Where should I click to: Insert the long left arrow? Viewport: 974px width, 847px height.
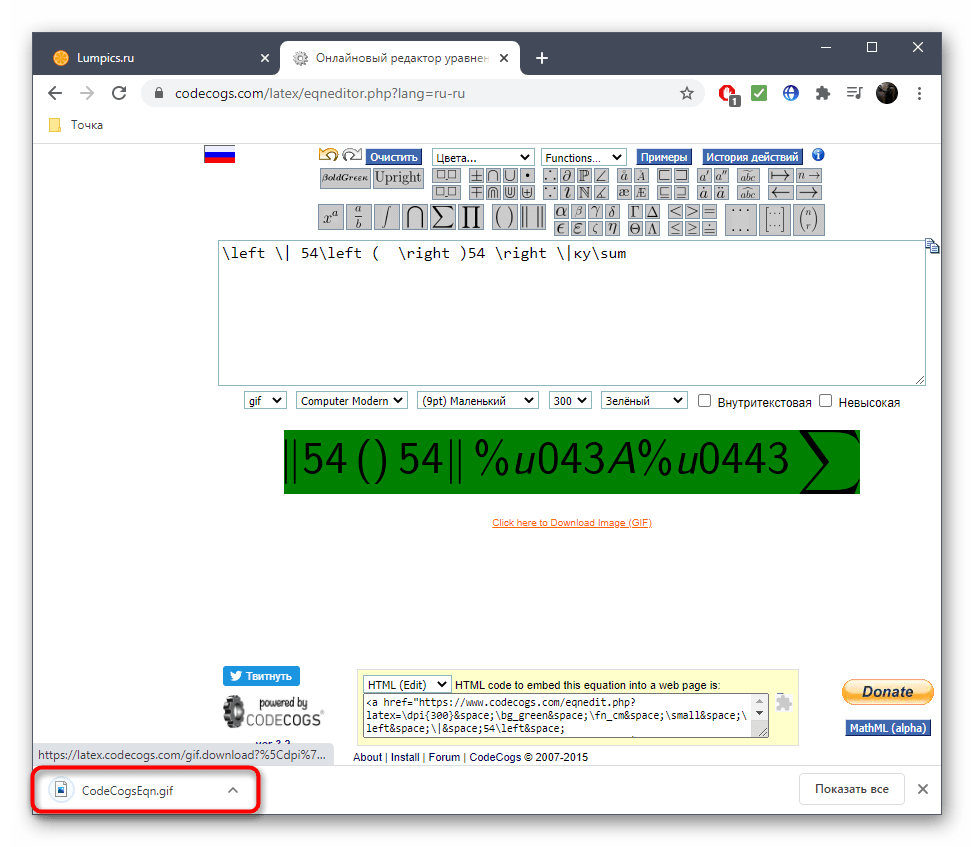pos(780,192)
